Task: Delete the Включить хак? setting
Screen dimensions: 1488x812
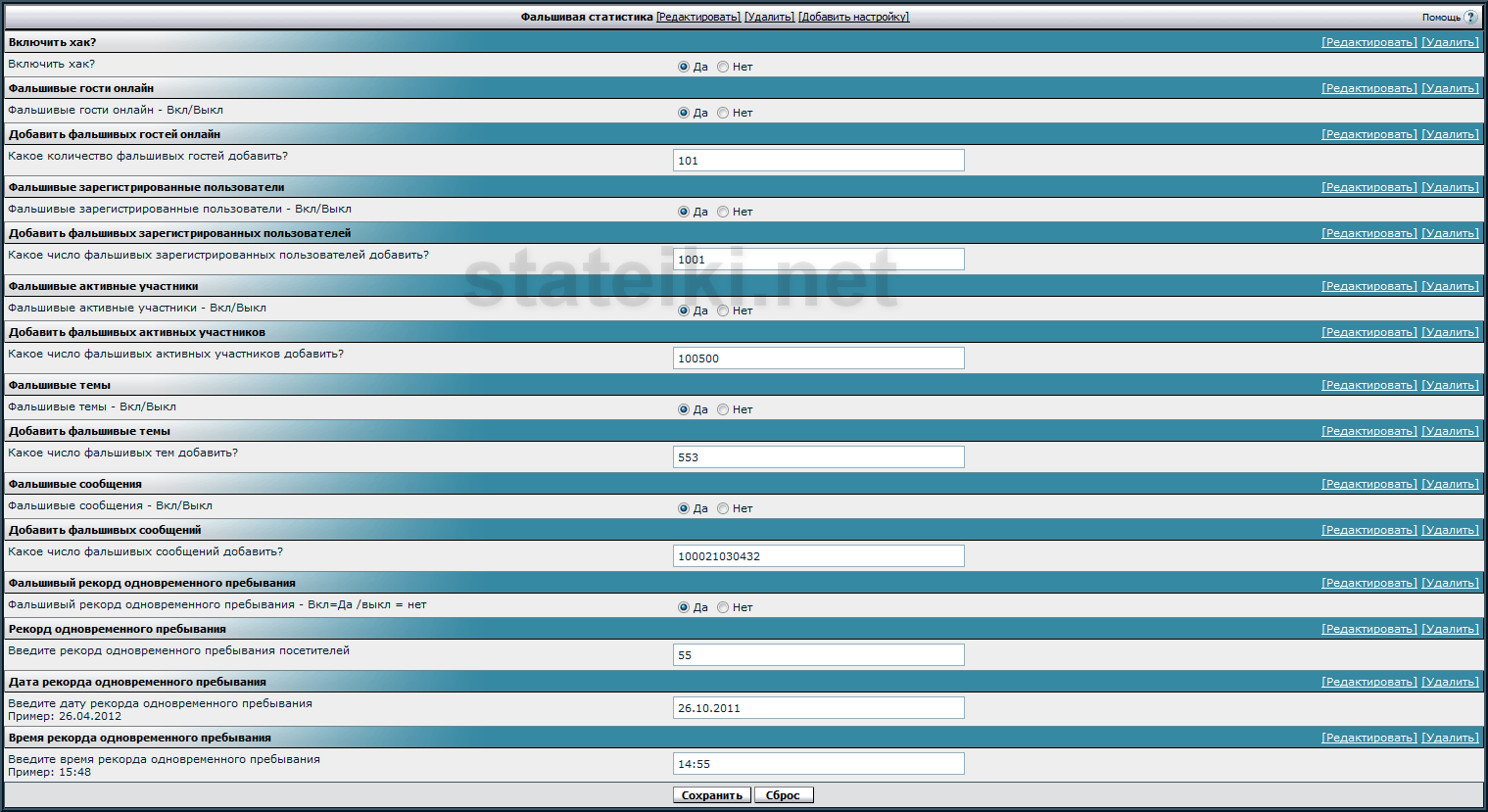Action: tap(1451, 42)
